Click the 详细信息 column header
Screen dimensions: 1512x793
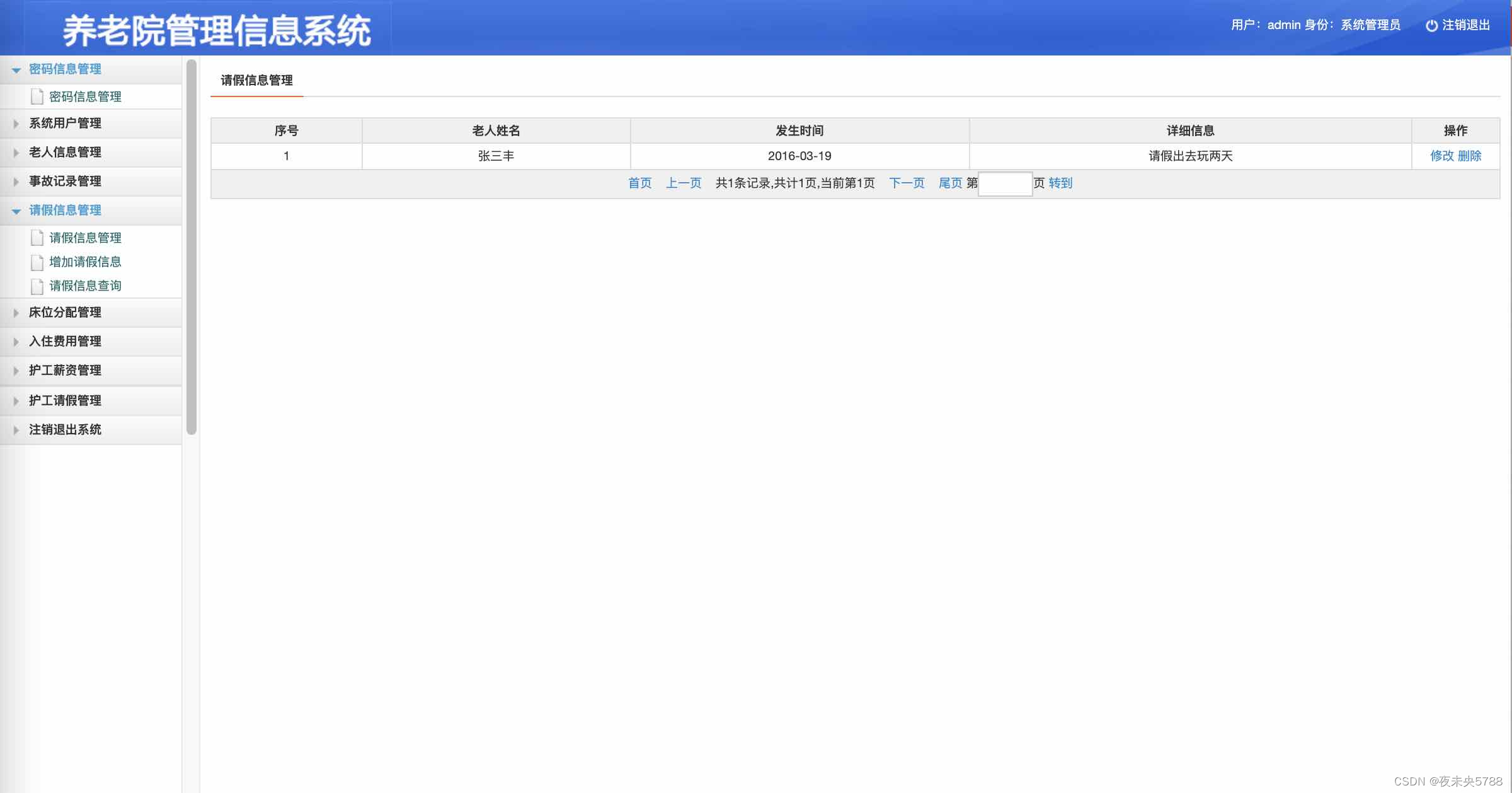pyautogui.click(x=1190, y=130)
